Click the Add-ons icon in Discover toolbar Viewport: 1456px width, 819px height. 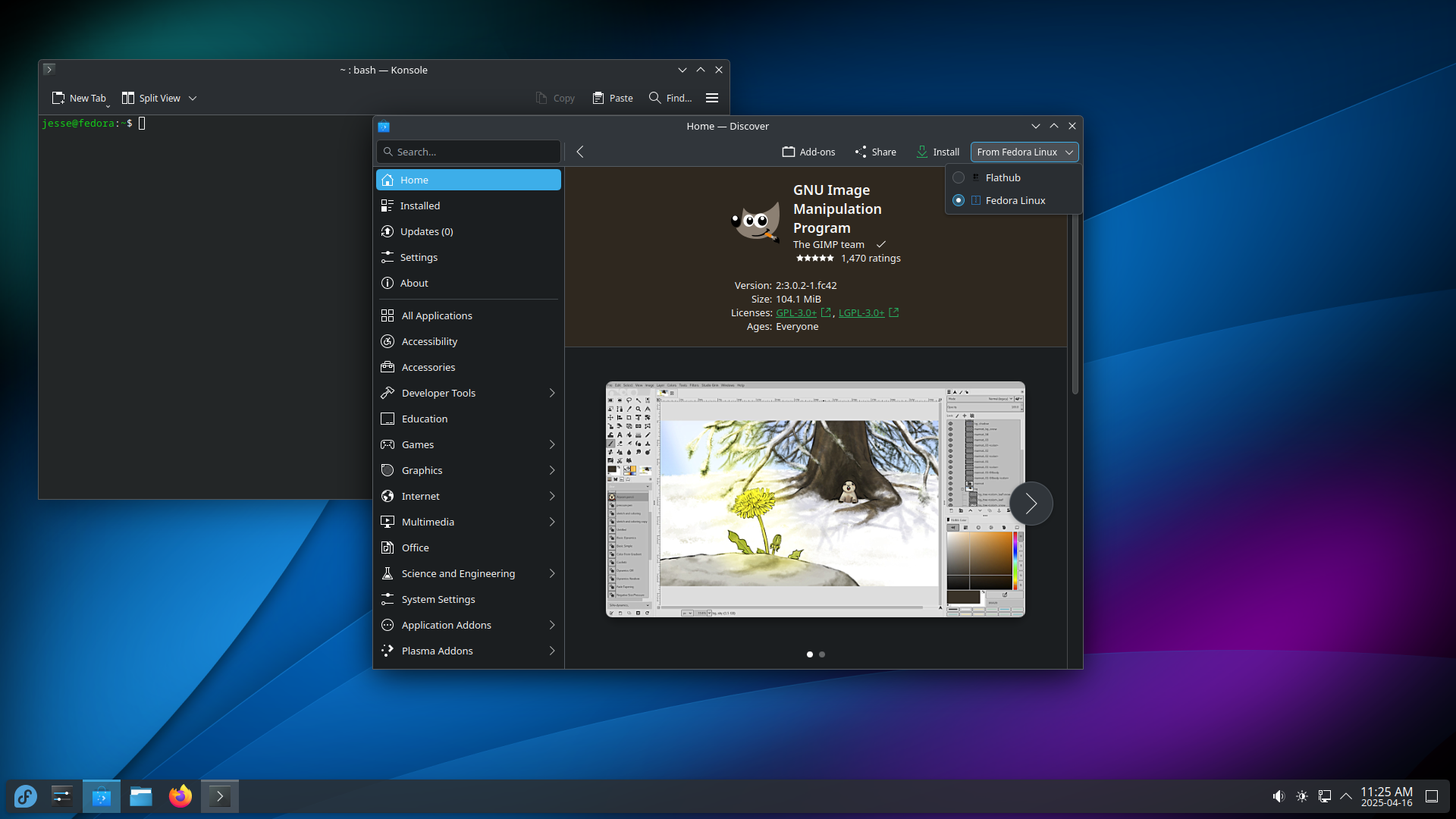(789, 152)
